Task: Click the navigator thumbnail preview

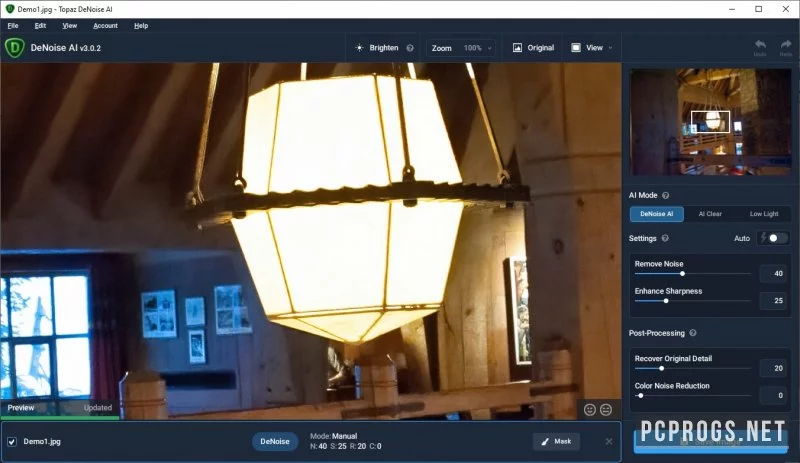Action: 711,122
